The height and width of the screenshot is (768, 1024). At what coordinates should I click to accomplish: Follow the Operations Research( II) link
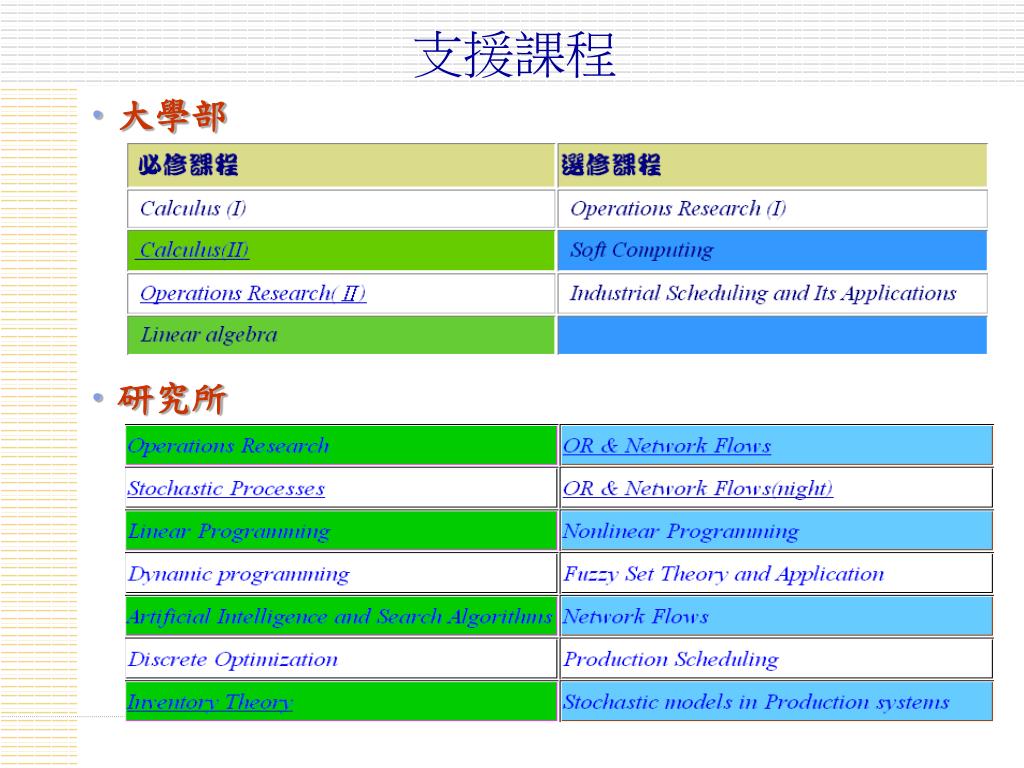click(x=253, y=293)
